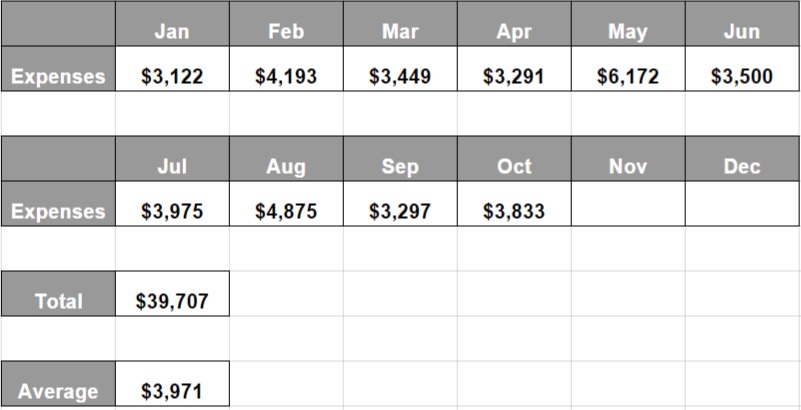The width and height of the screenshot is (801, 410).
Task: Select the June expenses cell $3,500
Action: pyautogui.click(x=742, y=69)
